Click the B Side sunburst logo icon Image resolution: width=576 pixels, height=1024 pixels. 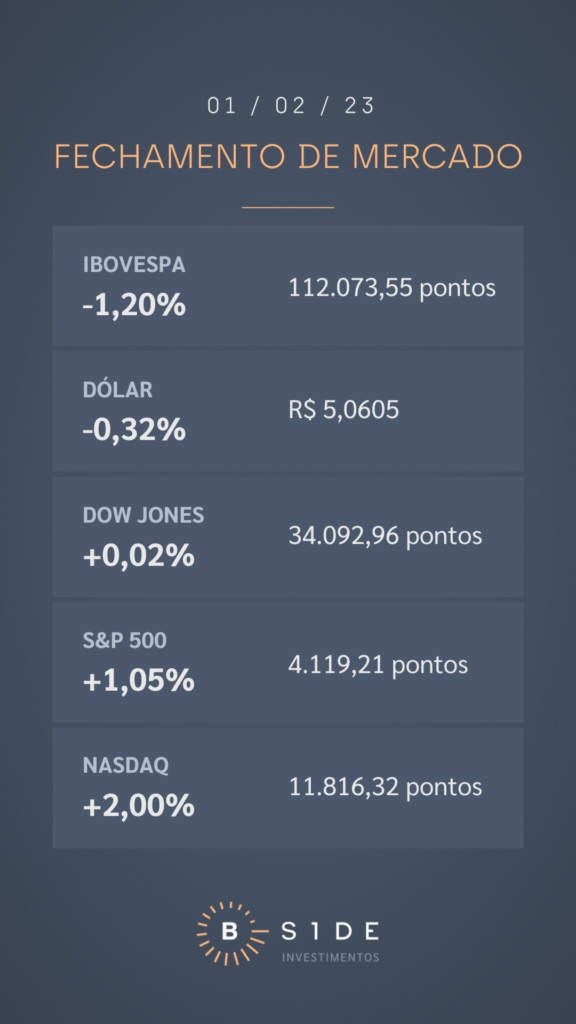[x=232, y=933]
